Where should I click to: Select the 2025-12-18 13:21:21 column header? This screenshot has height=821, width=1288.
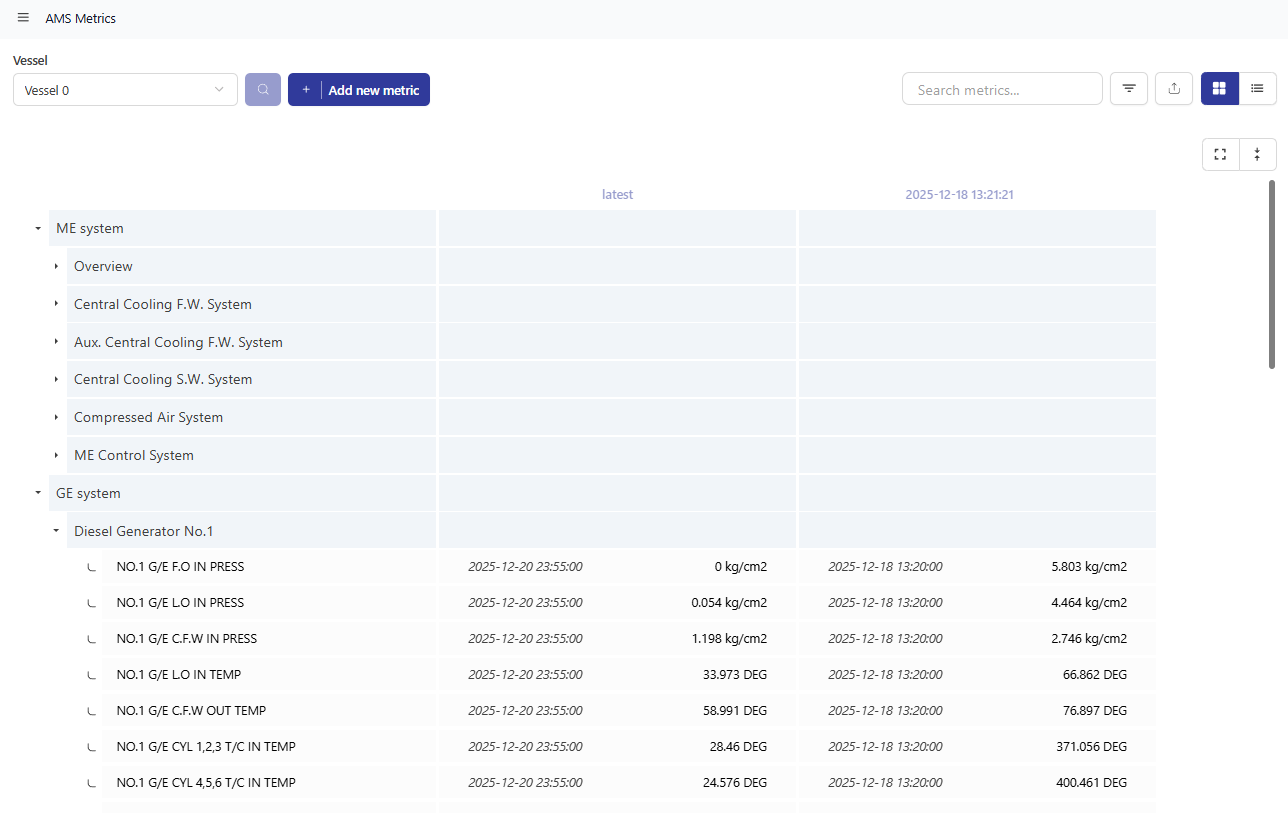[x=960, y=195]
